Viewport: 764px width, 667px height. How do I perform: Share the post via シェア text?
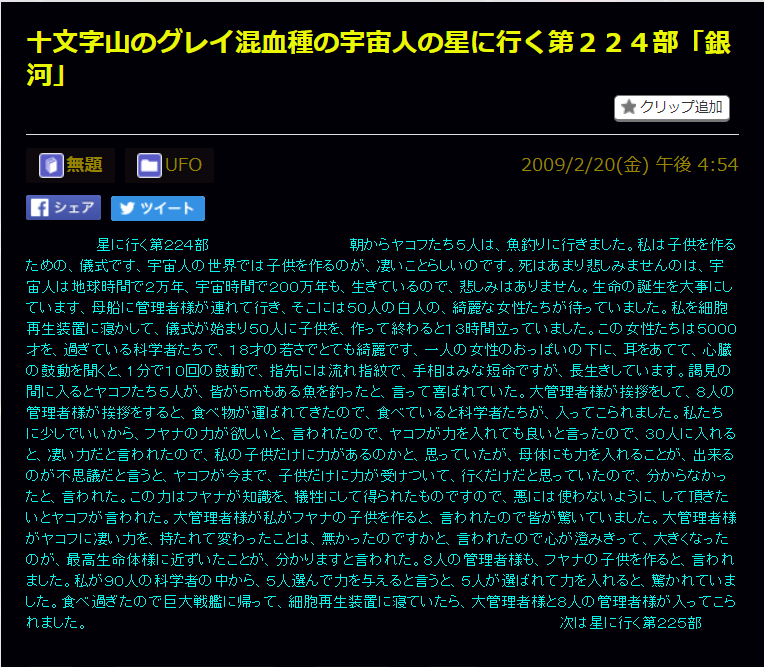click(x=75, y=208)
